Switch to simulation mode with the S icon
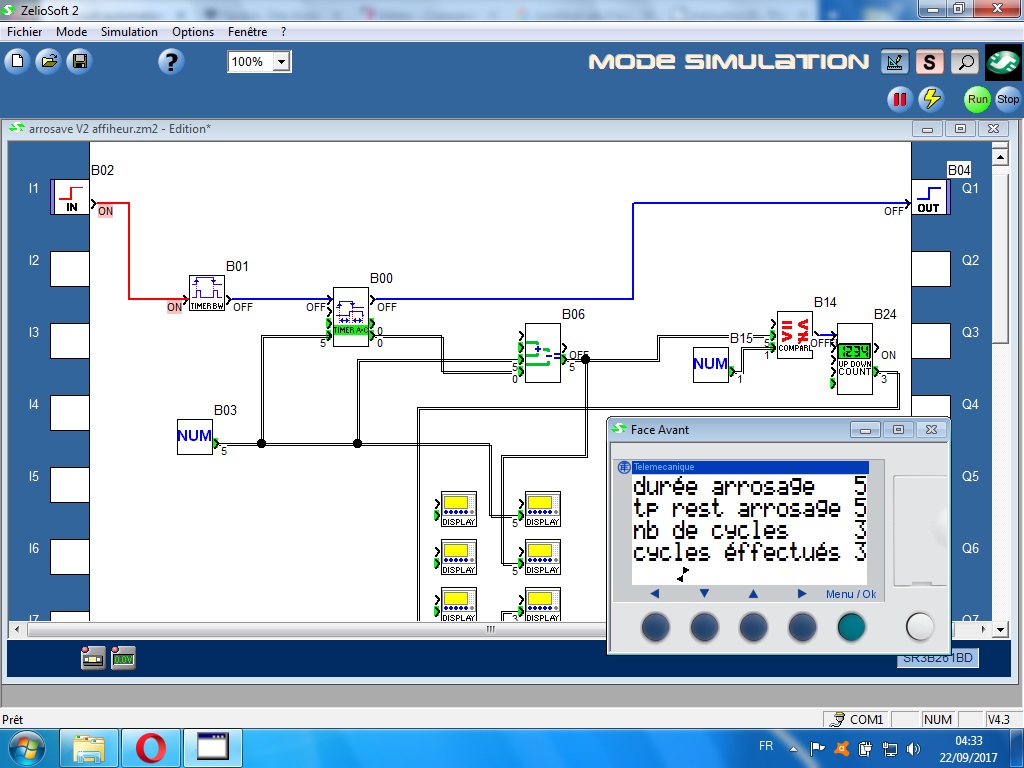The image size is (1024, 768). point(930,62)
